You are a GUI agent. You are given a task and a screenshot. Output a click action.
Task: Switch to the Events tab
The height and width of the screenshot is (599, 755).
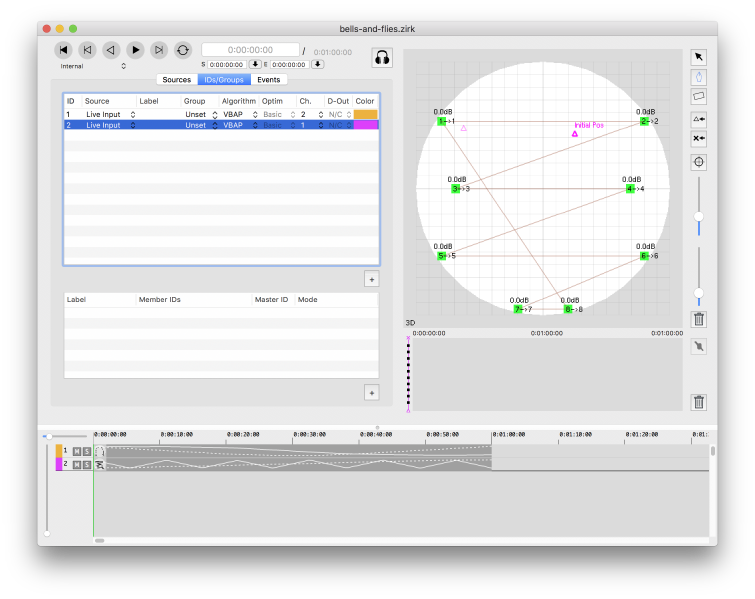(x=268, y=80)
